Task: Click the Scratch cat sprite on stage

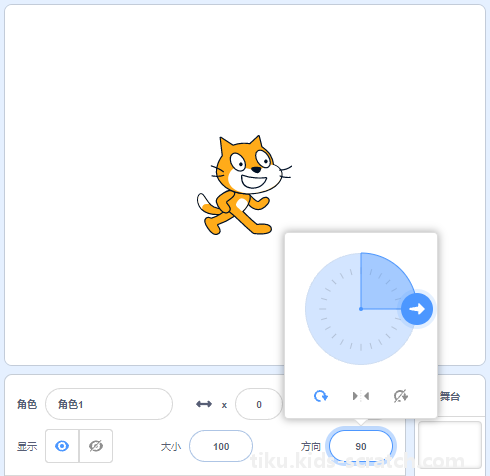Action: point(244,185)
